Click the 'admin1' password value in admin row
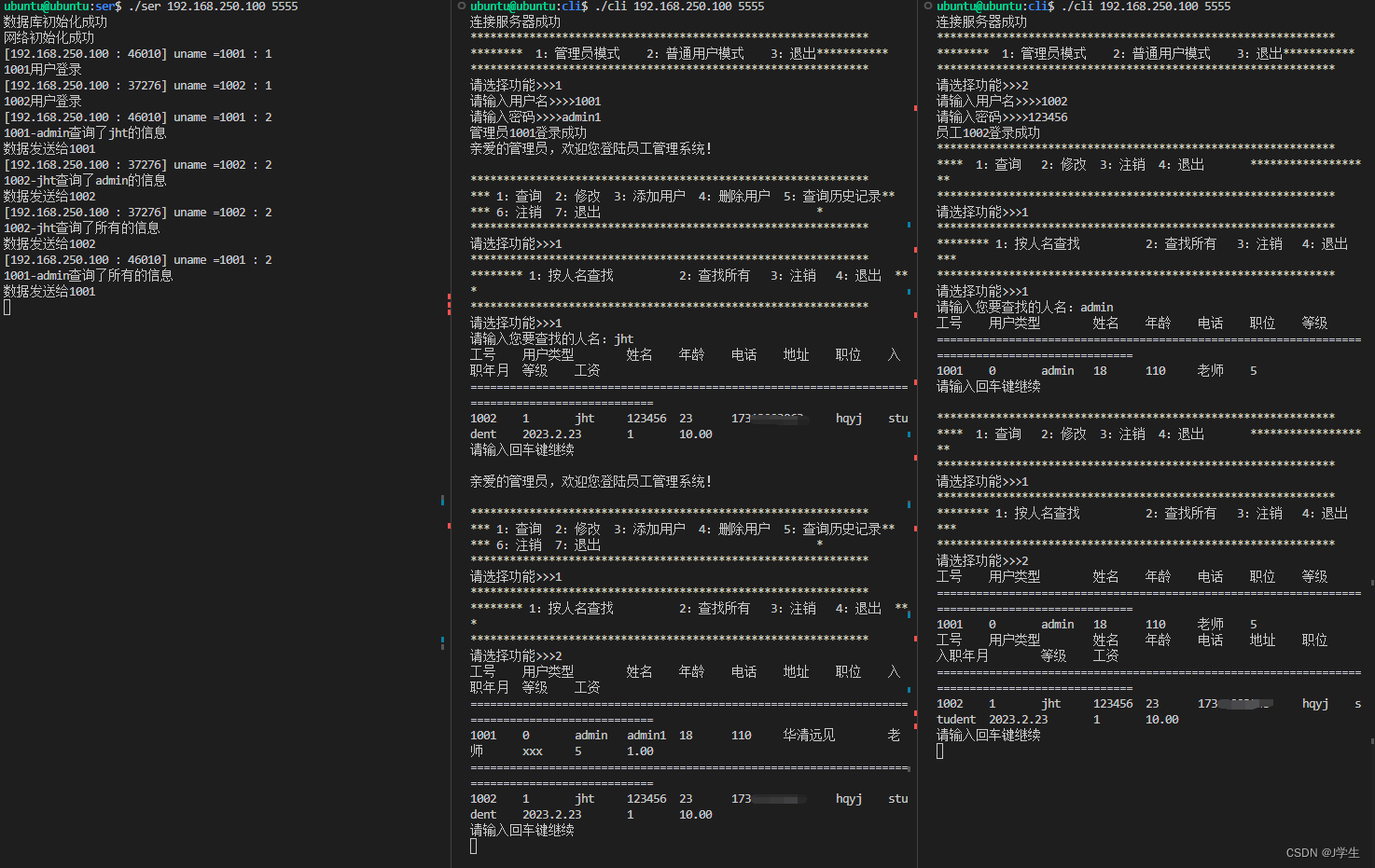 tap(646, 736)
